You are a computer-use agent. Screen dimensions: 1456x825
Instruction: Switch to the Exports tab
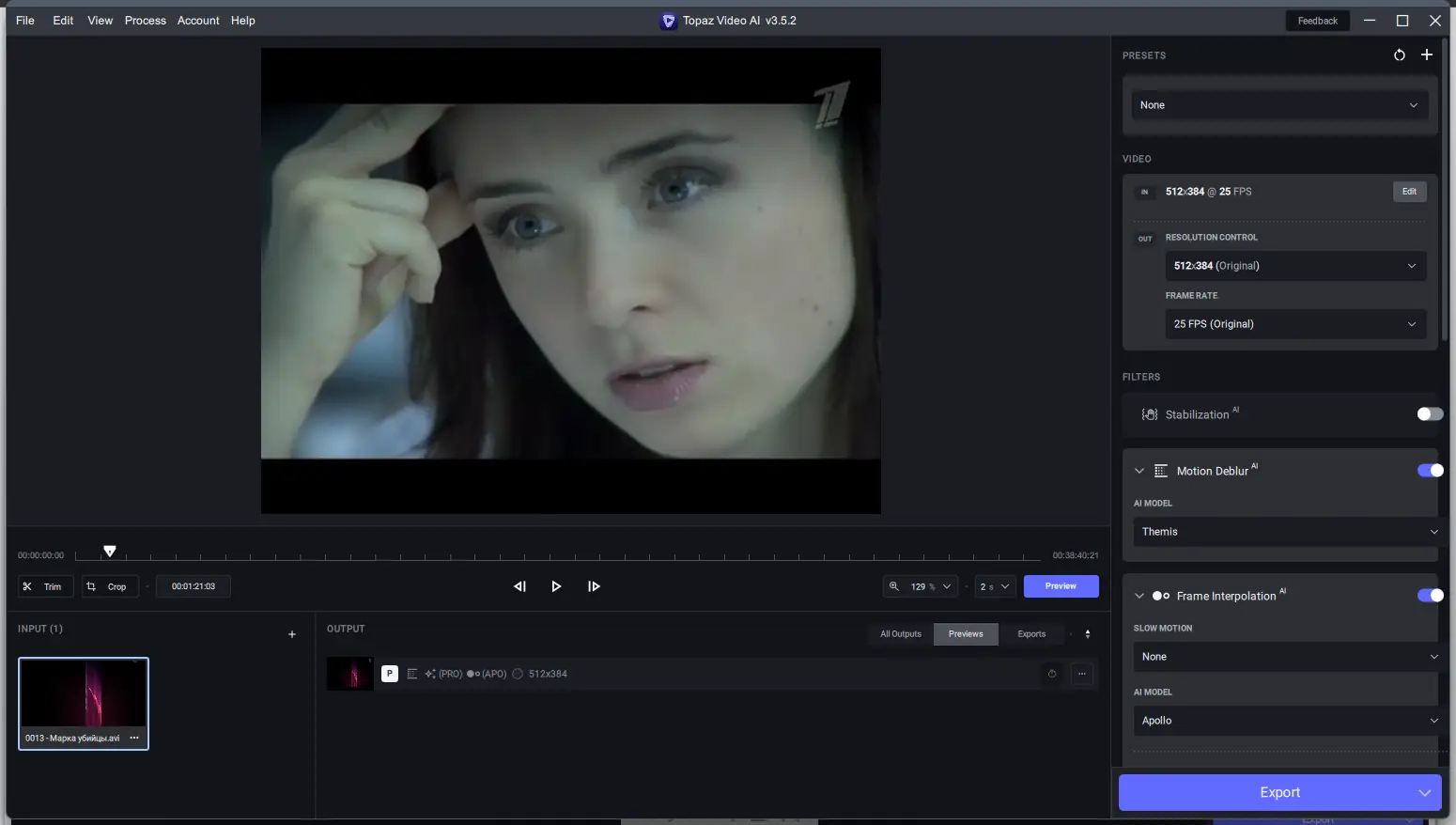point(1030,634)
